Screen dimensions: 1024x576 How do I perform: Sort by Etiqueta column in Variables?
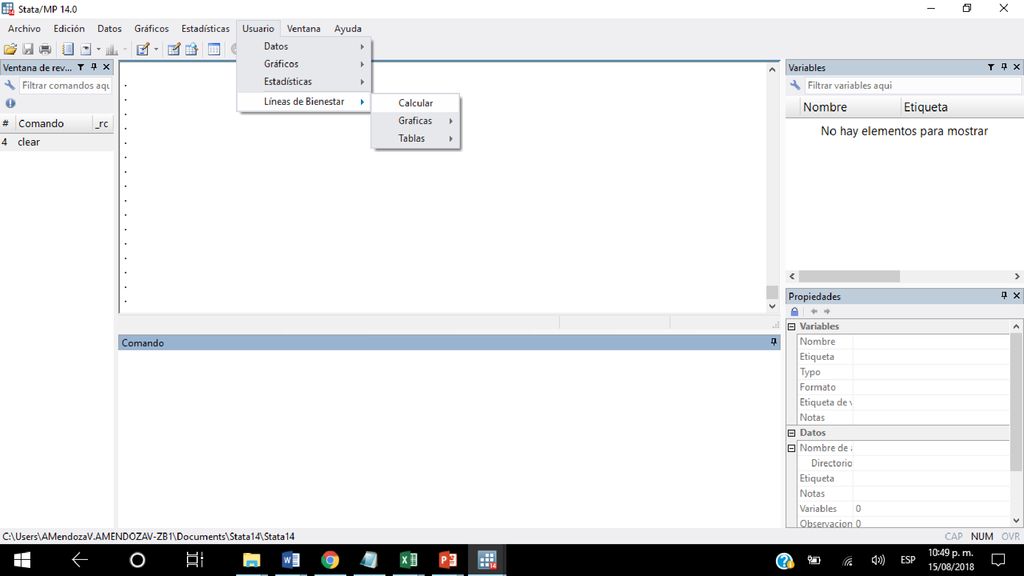coord(961,107)
